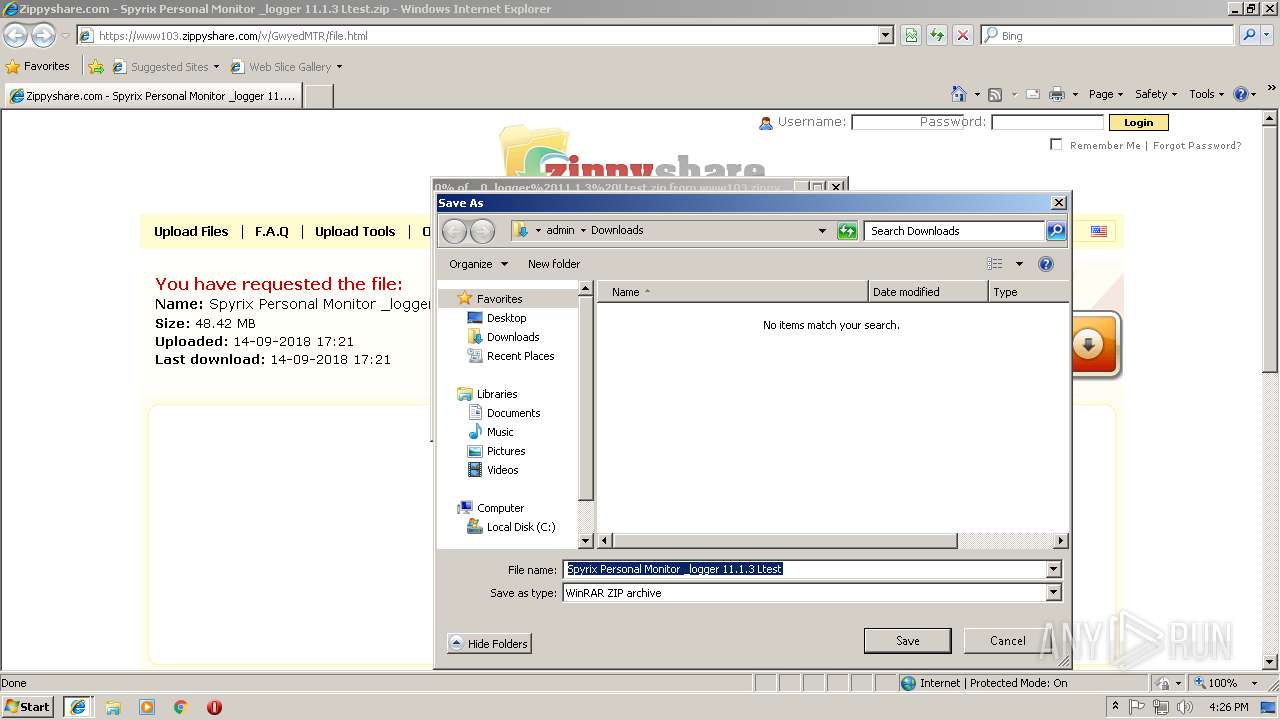Expand the File name dropdown arrow

coord(1053,569)
